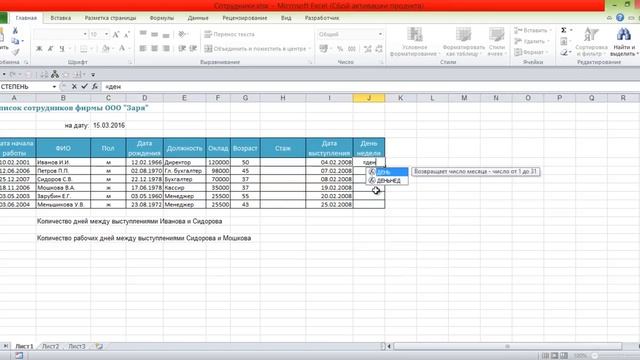Decrease indent
This screenshot has height=360, width=640.
coord(182,49)
